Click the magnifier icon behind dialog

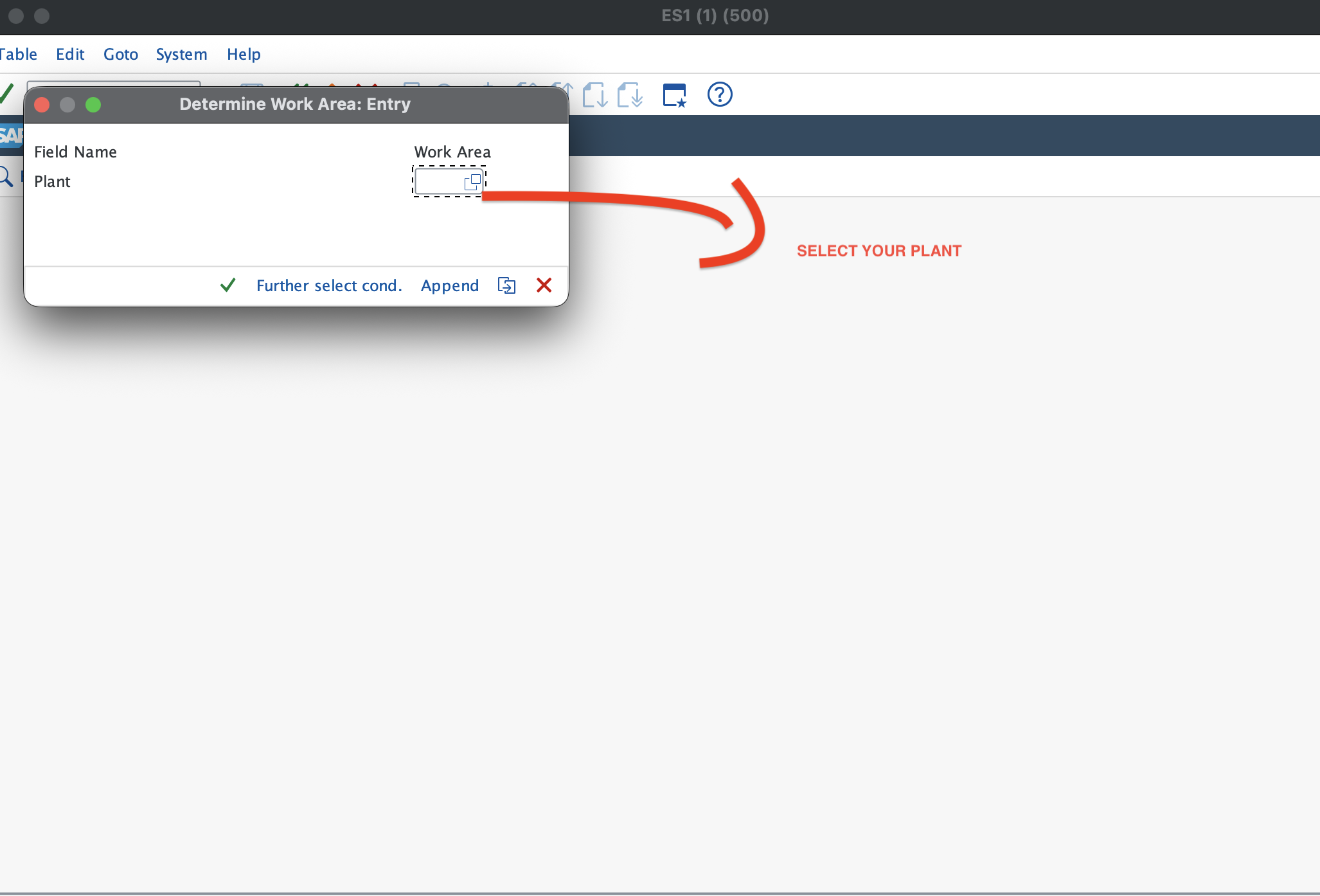coord(5,175)
